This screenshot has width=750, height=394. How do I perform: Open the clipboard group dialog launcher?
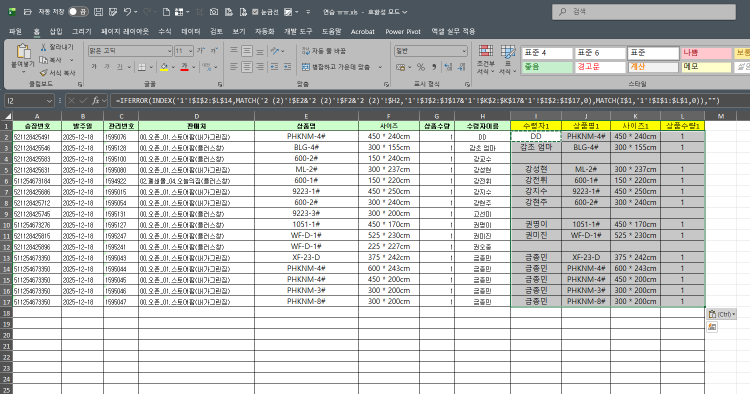click(x=80, y=84)
